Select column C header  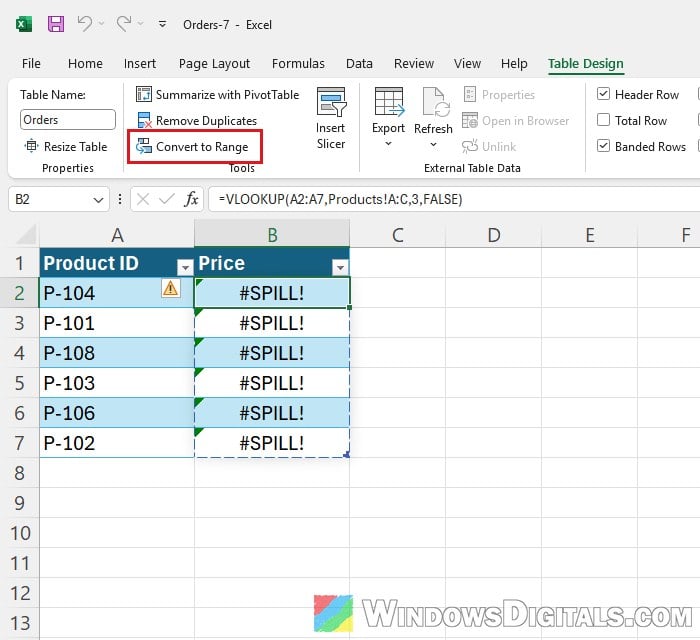pyautogui.click(x=398, y=234)
